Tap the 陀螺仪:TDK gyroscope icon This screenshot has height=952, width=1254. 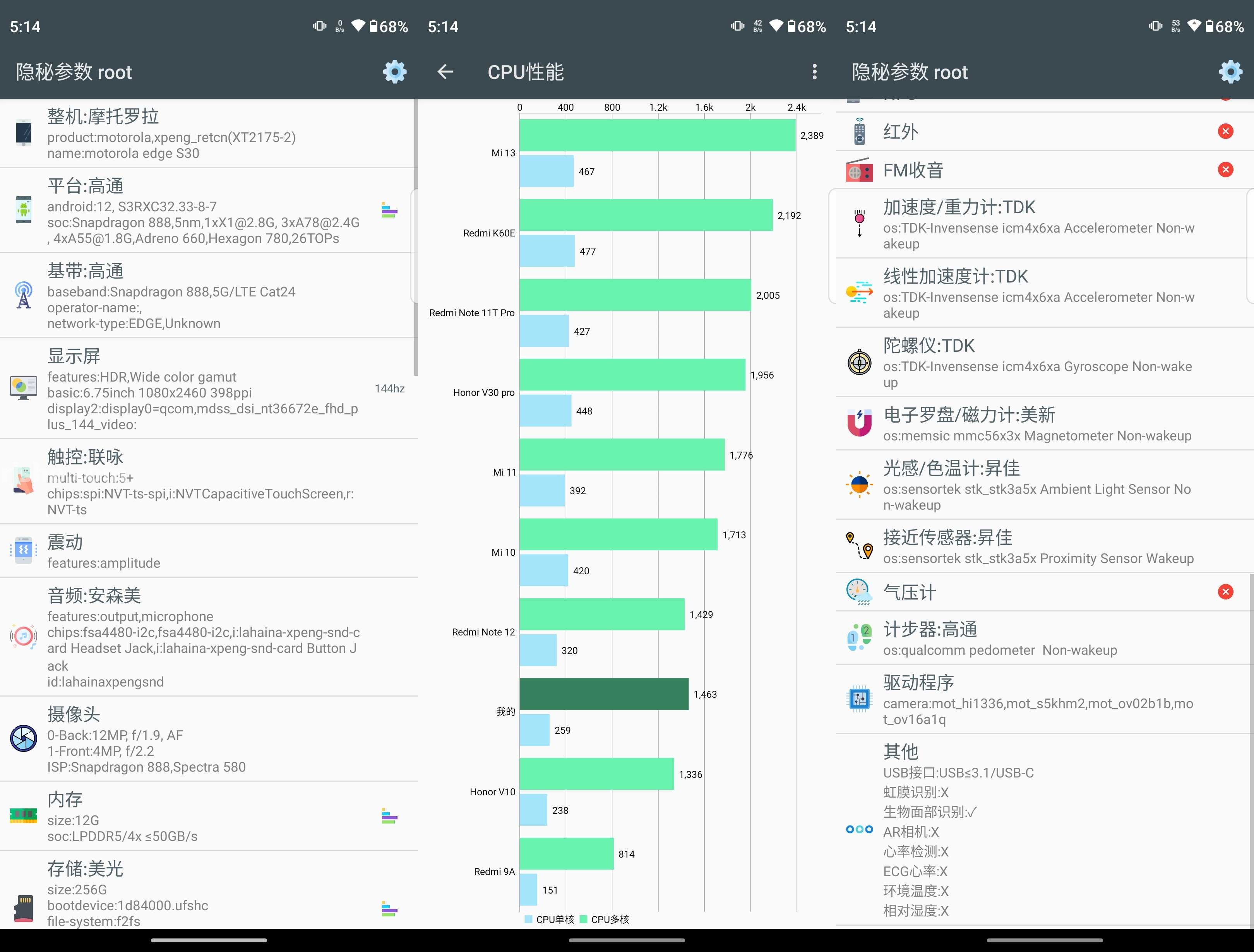(860, 362)
